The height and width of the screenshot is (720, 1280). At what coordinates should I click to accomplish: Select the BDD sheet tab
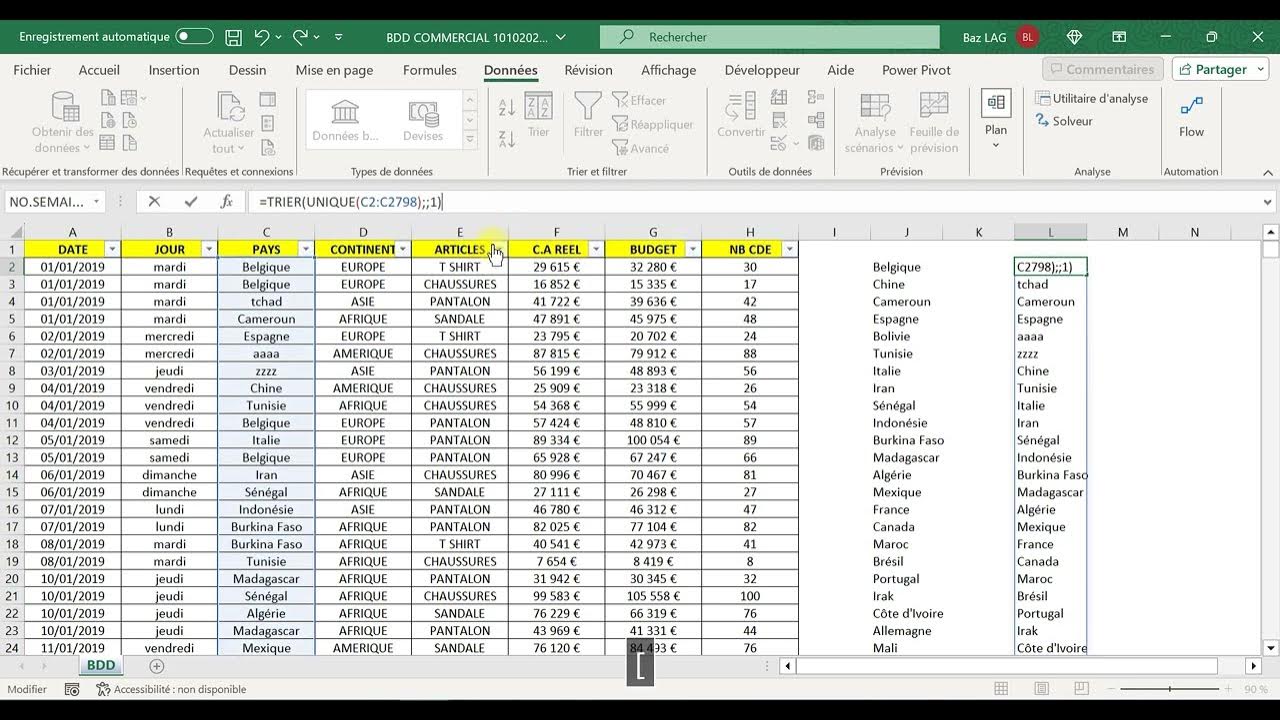coord(100,666)
